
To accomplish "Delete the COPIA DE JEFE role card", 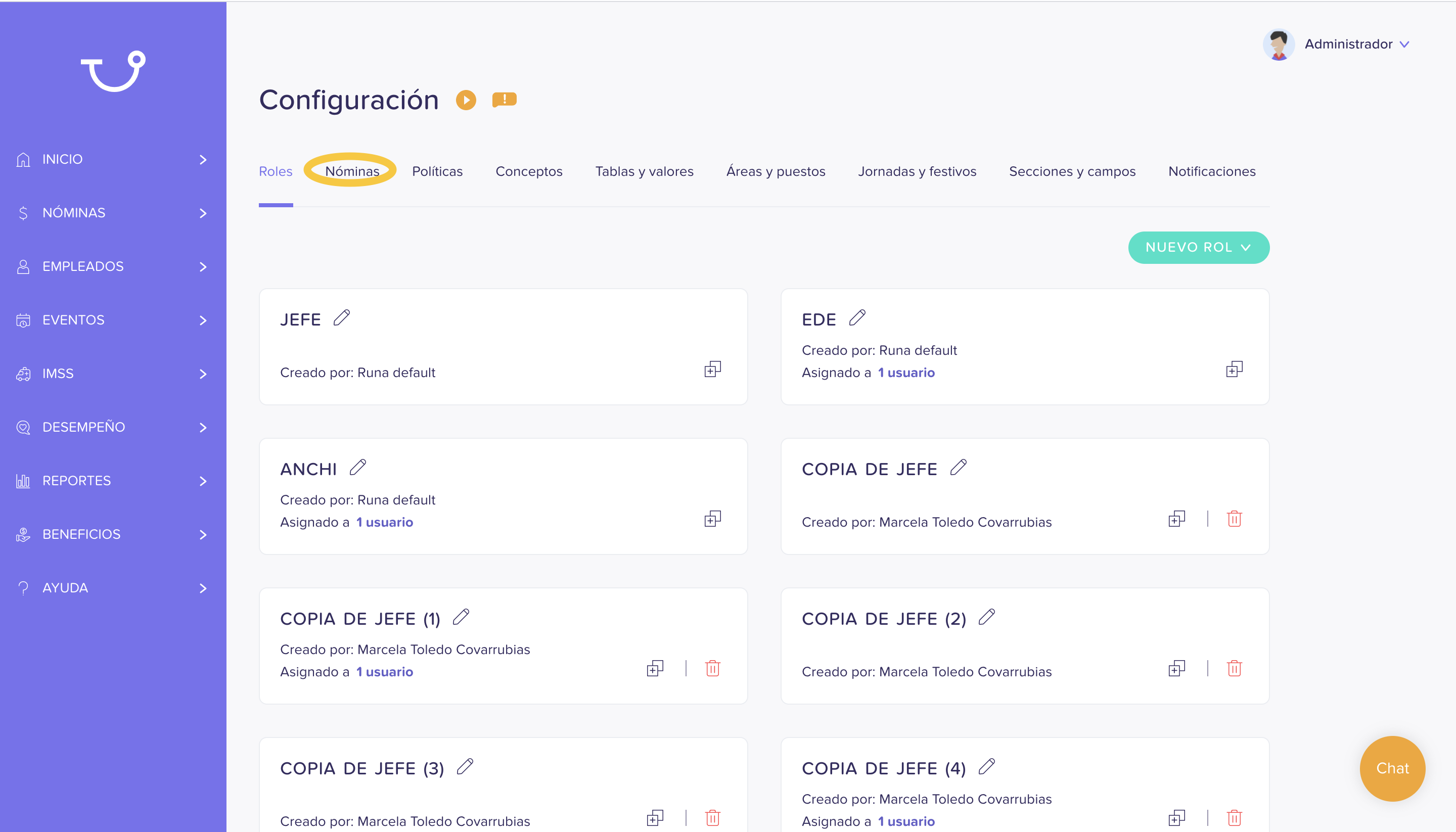I will coord(1234,519).
